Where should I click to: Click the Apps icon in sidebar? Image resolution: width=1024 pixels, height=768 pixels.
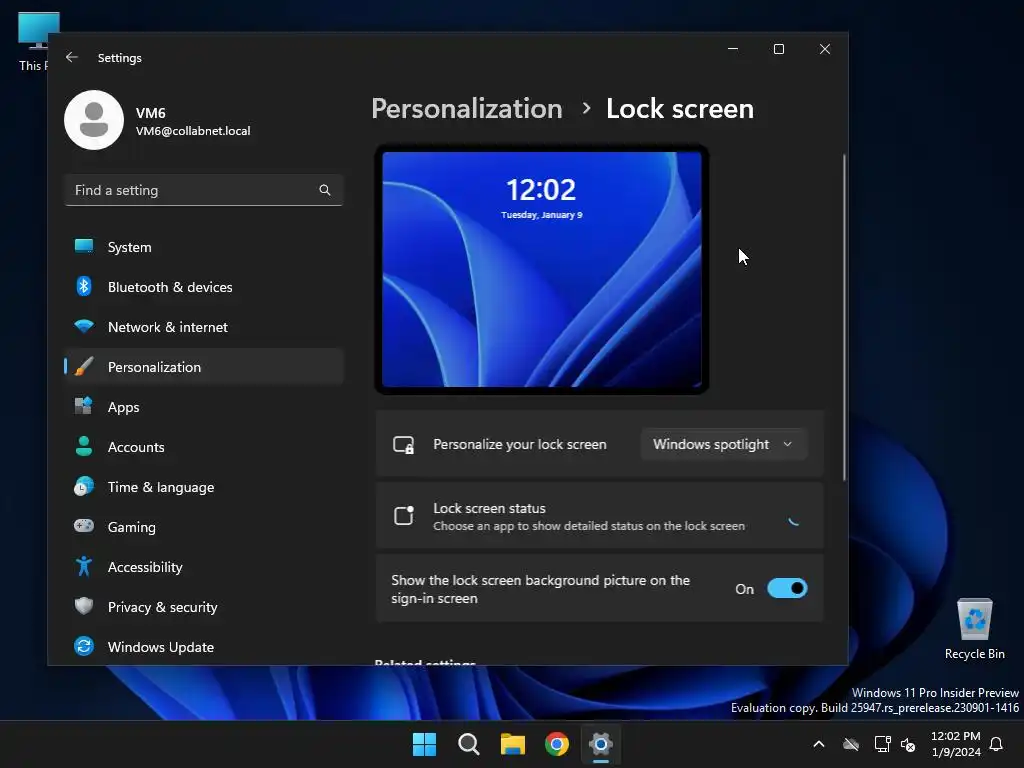click(84, 406)
